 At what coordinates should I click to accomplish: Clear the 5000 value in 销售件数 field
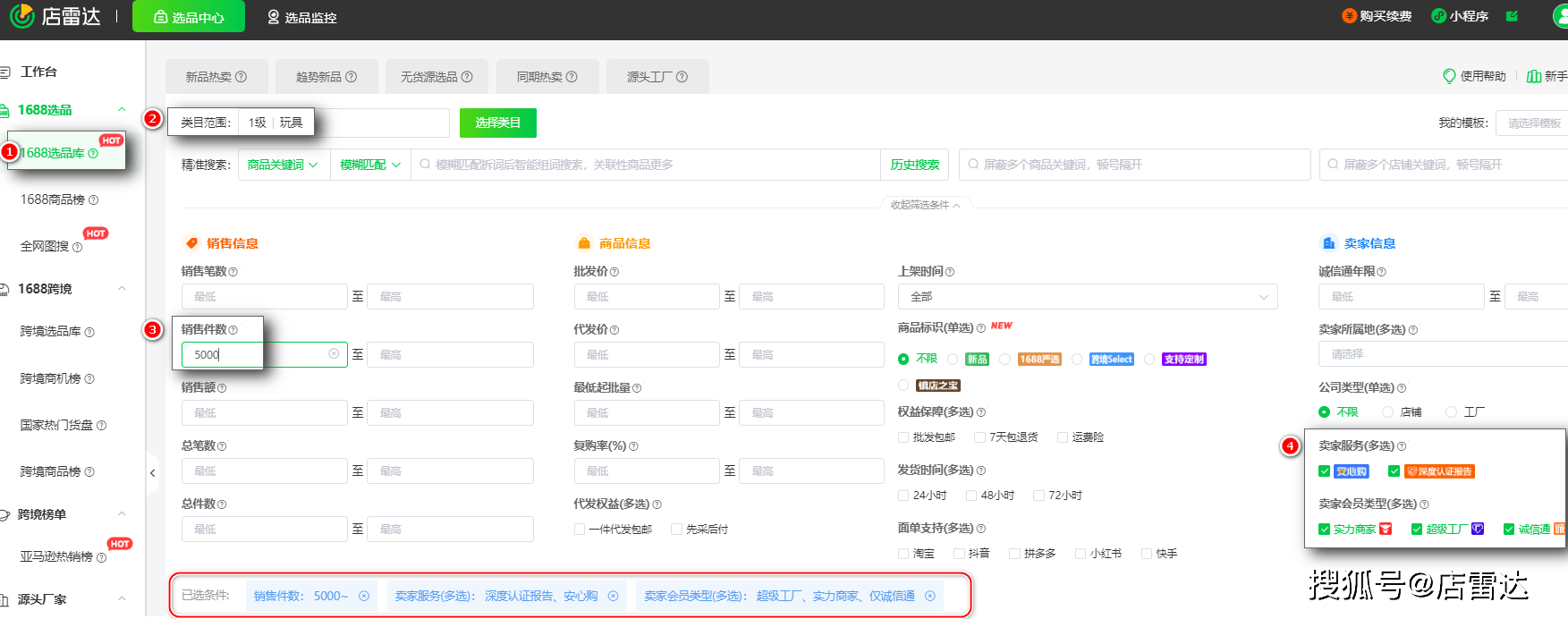point(334,354)
